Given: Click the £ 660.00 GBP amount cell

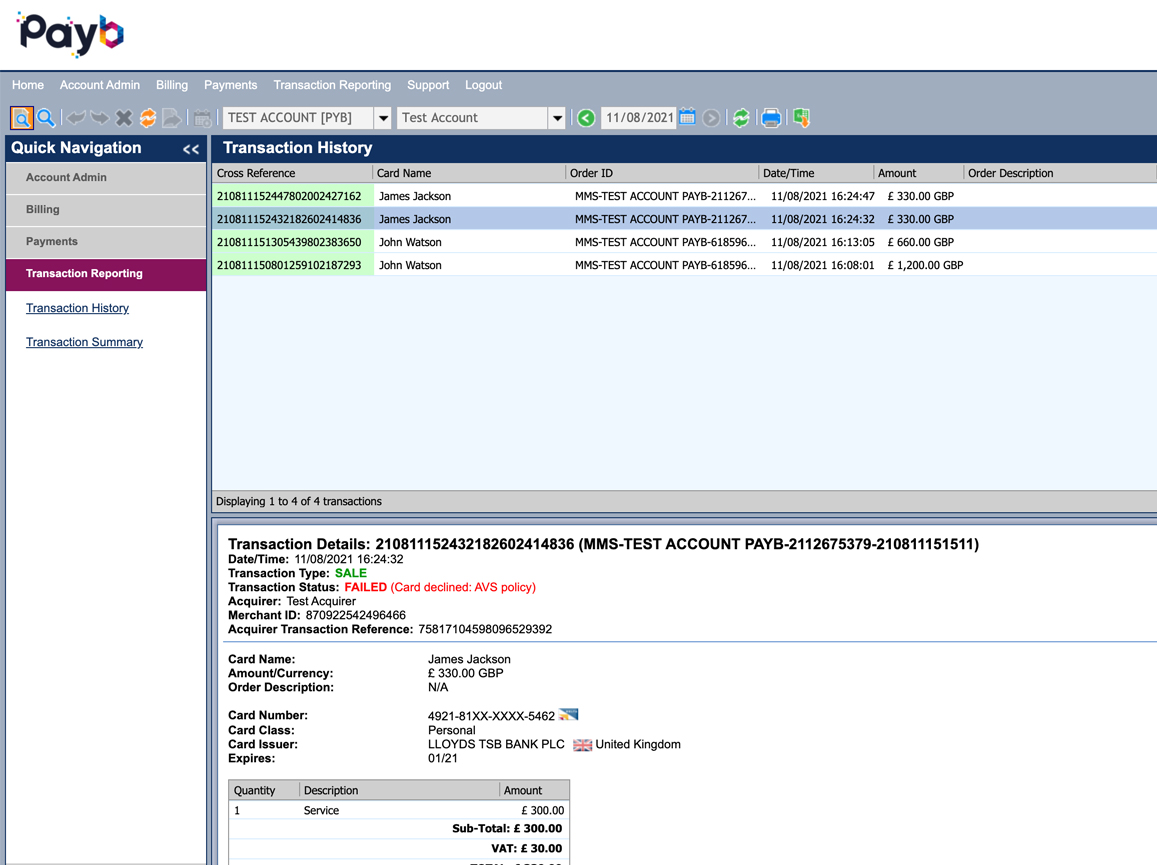Looking at the screenshot, I should tap(920, 242).
